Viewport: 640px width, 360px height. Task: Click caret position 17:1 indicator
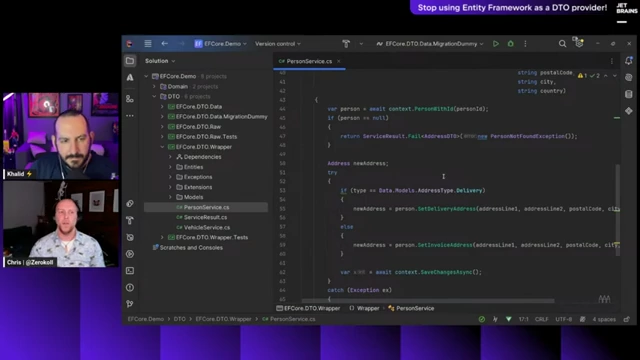coord(523,319)
